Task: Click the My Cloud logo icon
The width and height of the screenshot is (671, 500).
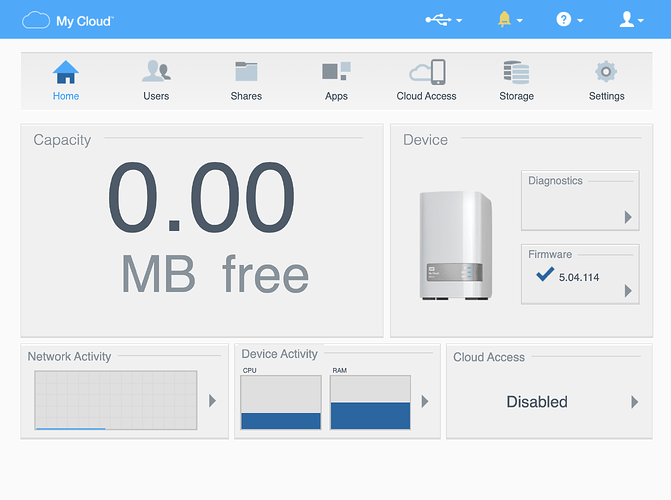Action: (x=36, y=20)
